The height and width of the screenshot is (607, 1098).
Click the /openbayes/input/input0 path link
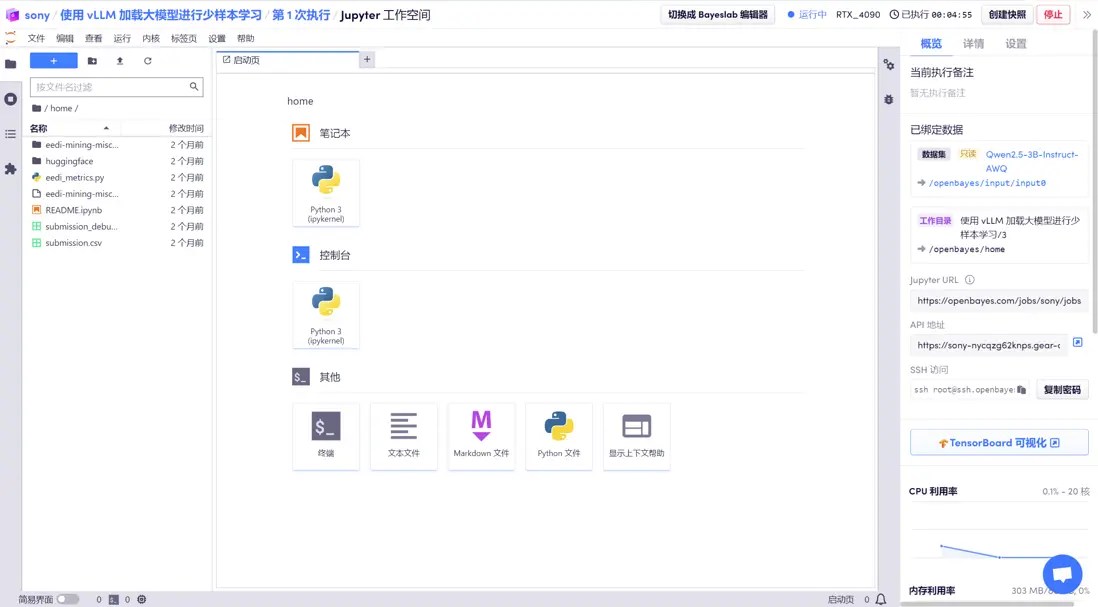coord(987,183)
